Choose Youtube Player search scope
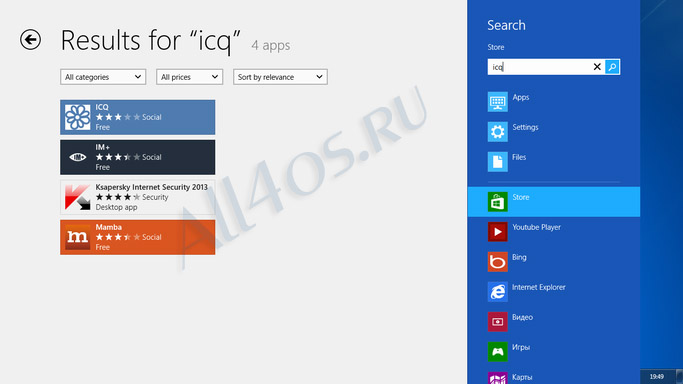Viewport: 683px width, 384px height. point(536,227)
